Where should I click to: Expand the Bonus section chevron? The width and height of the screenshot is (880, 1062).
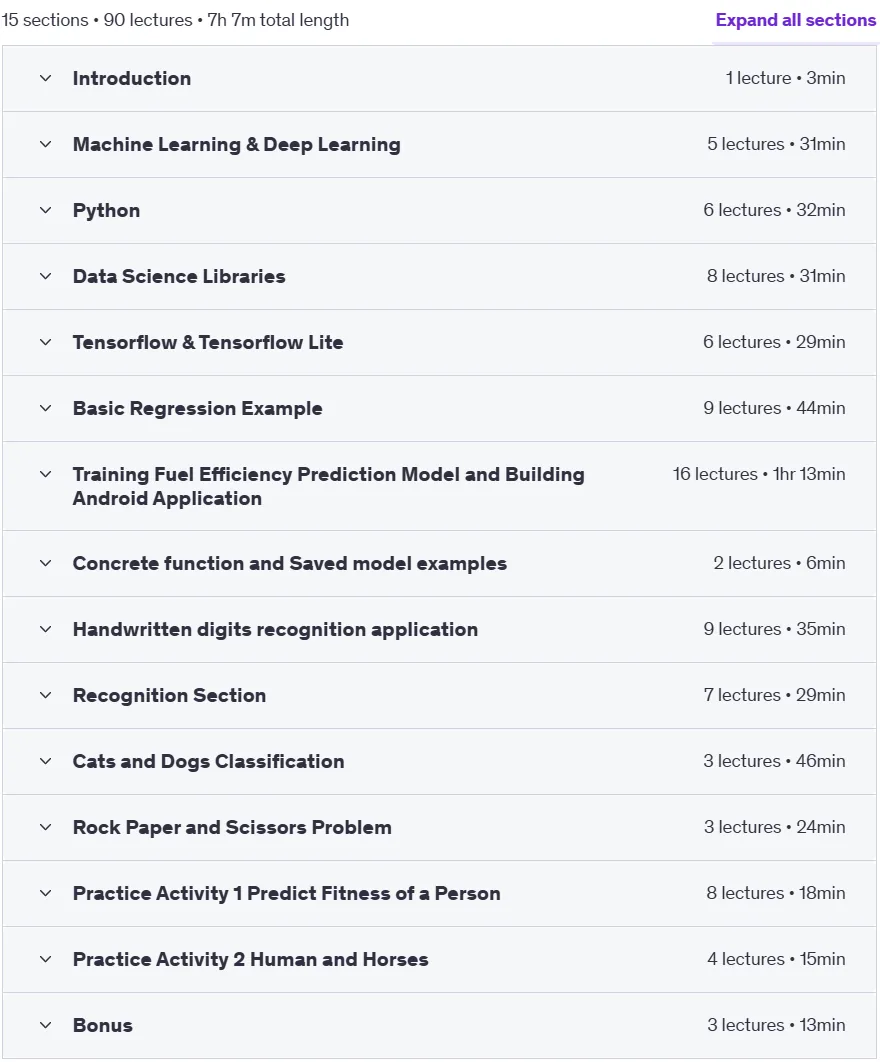pyautogui.click(x=45, y=1026)
